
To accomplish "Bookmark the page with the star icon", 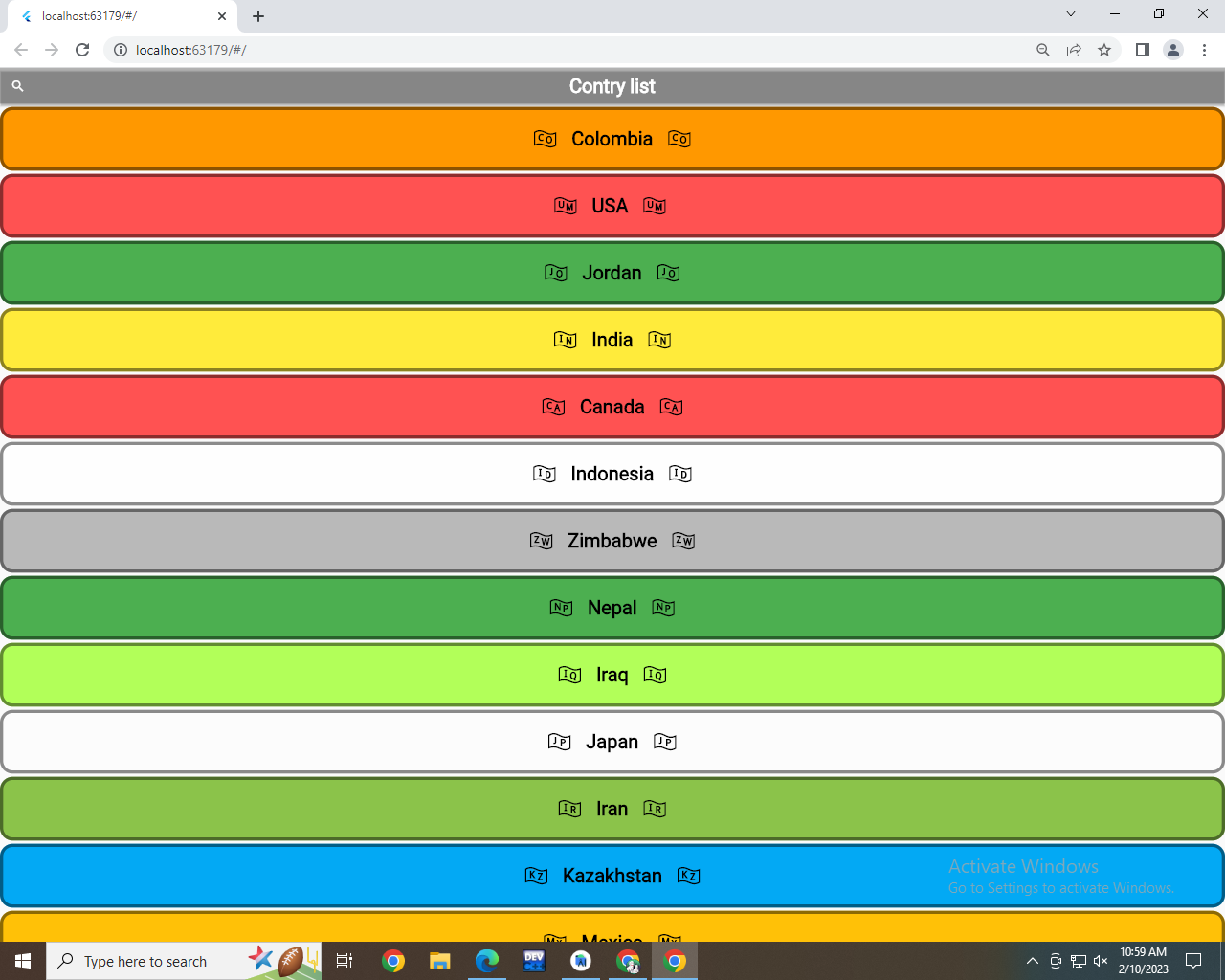I will pyautogui.click(x=1105, y=50).
